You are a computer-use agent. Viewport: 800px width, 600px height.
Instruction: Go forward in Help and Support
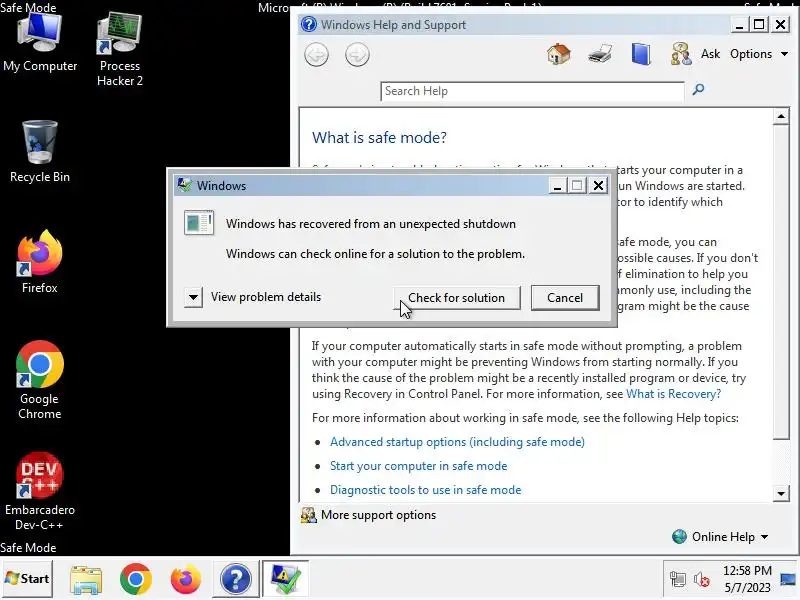point(357,55)
